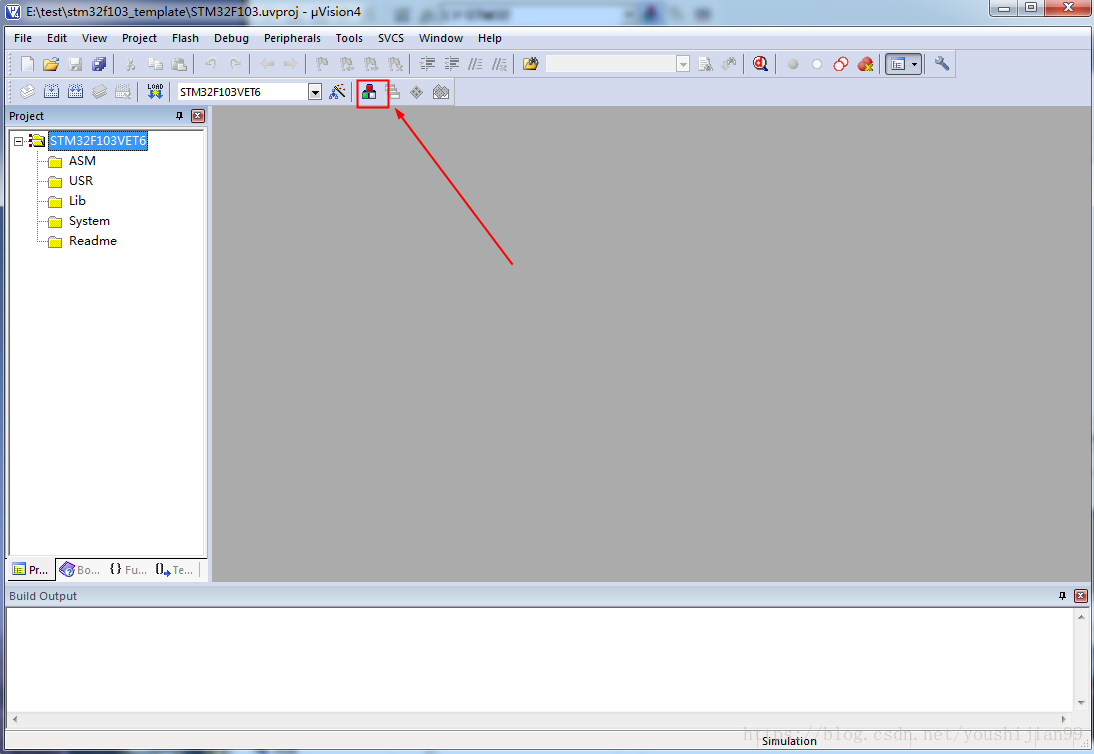
Task: Start the debug session icon
Action: pos(760,64)
